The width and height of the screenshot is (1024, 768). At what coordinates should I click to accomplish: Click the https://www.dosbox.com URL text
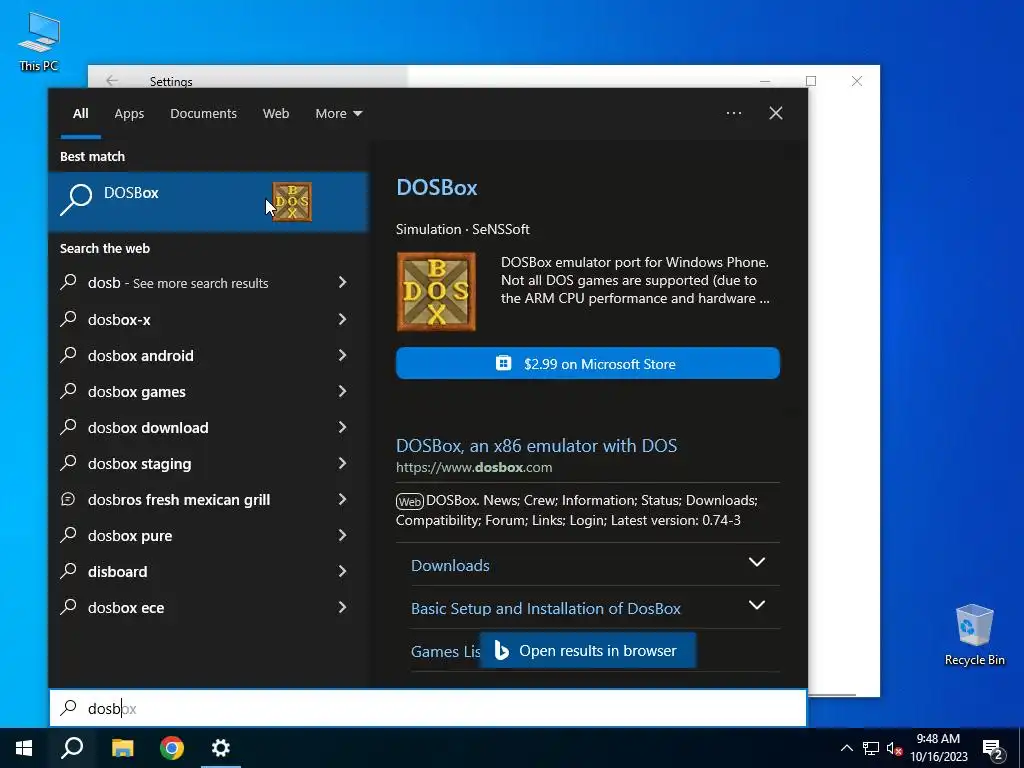point(474,467)
